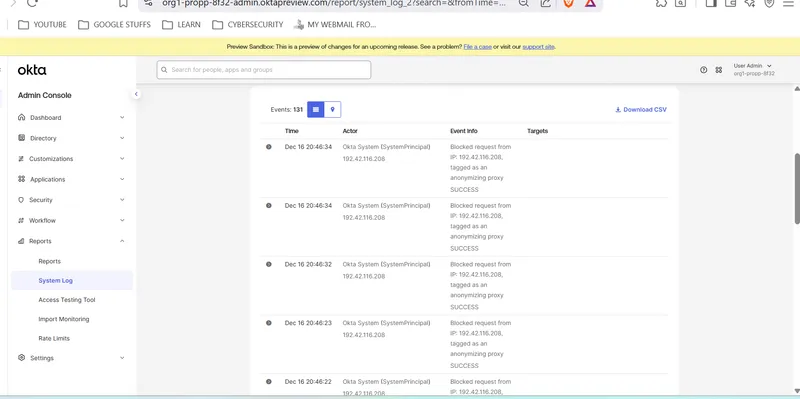Viewport: 800px width, 399px height.
Task: Click the Applications grid icon in sidebar
Action: click(21, 179)
